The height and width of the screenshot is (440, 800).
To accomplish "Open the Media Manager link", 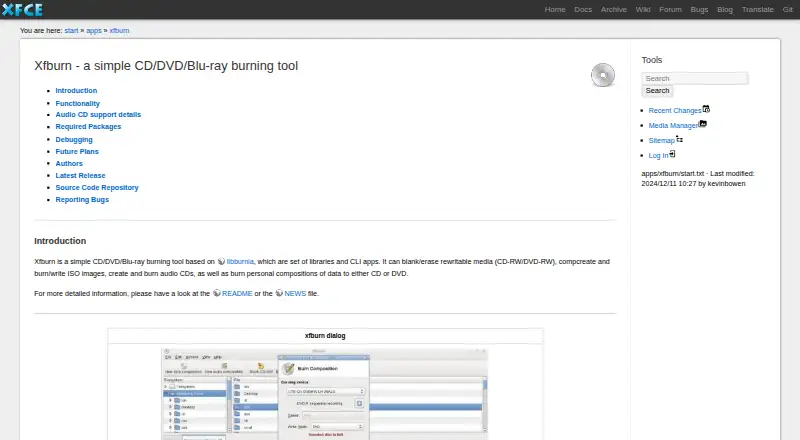I will tap(673, 126).
